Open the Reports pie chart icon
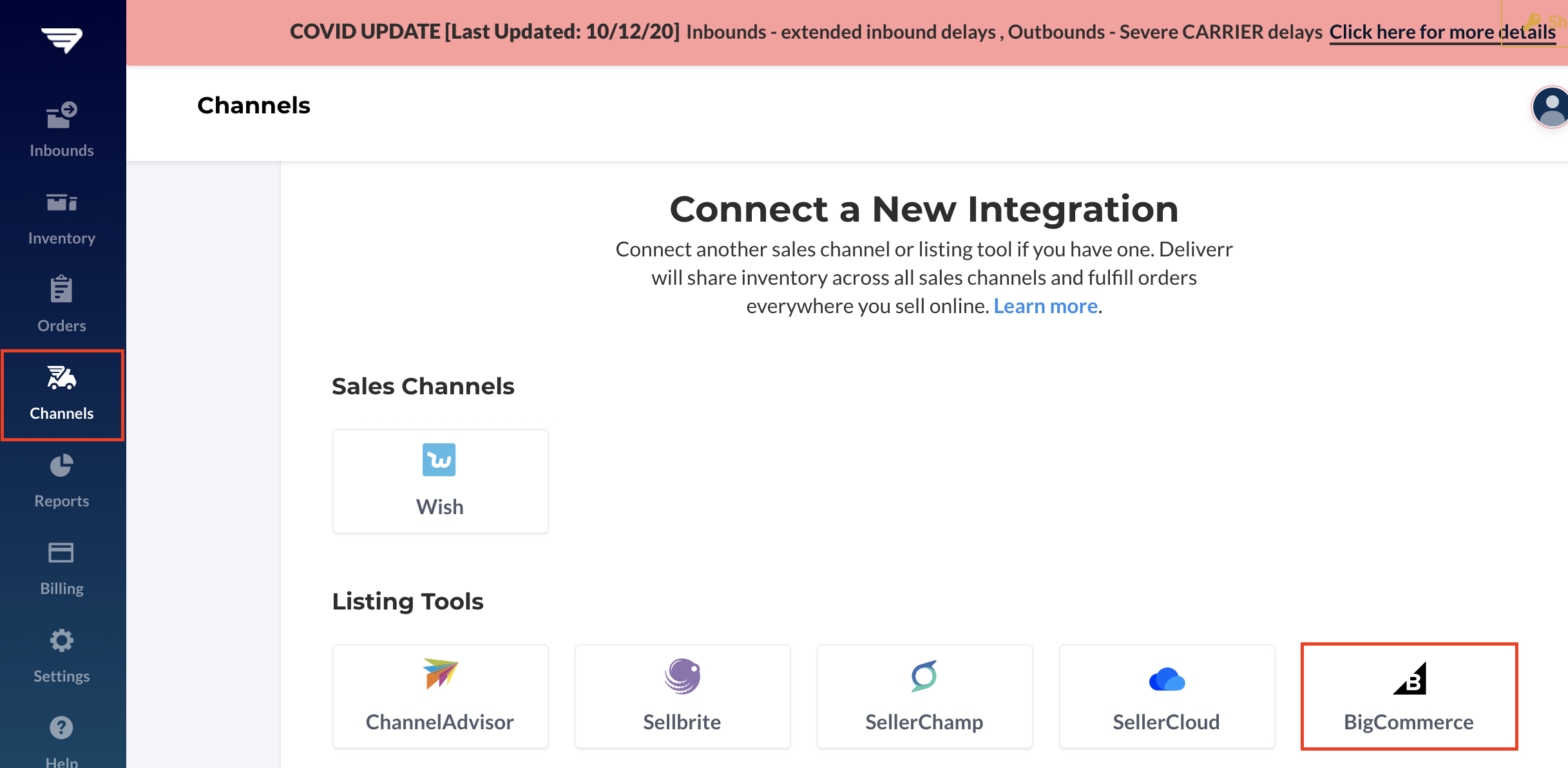1568x768 pixels. pyautogui.click(x=62, y=465)
